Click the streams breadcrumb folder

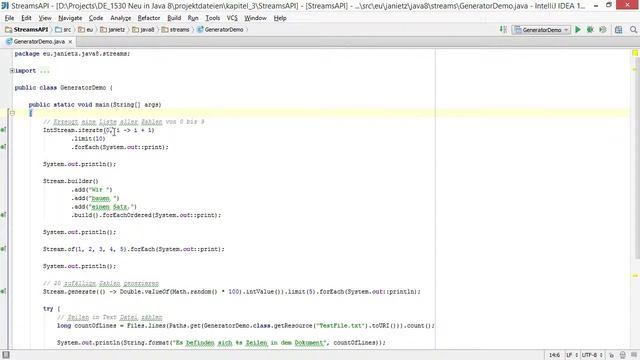pos(176,29)
